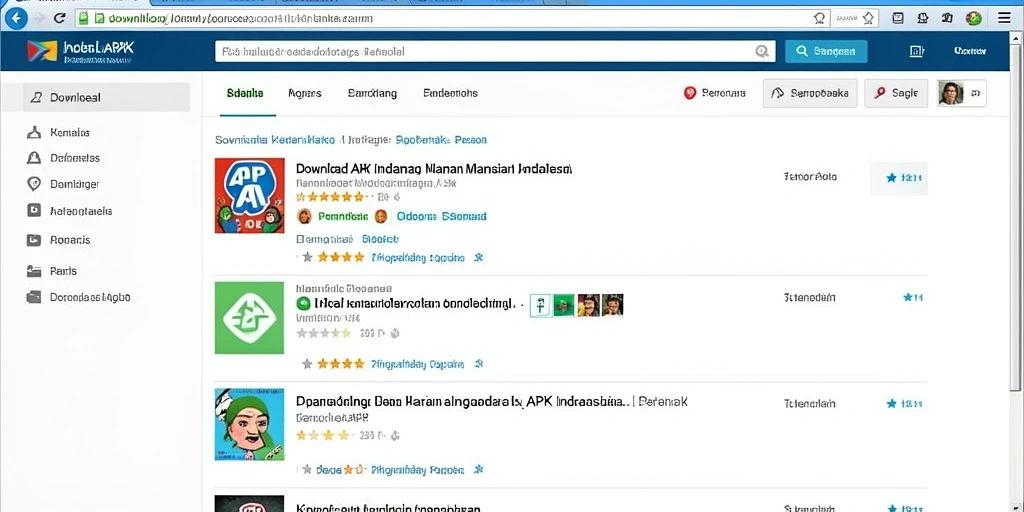Click the Demlarger pin icon in the sidebar
The width and height of the screenshot is (1024, 512).
coord(34,184)
